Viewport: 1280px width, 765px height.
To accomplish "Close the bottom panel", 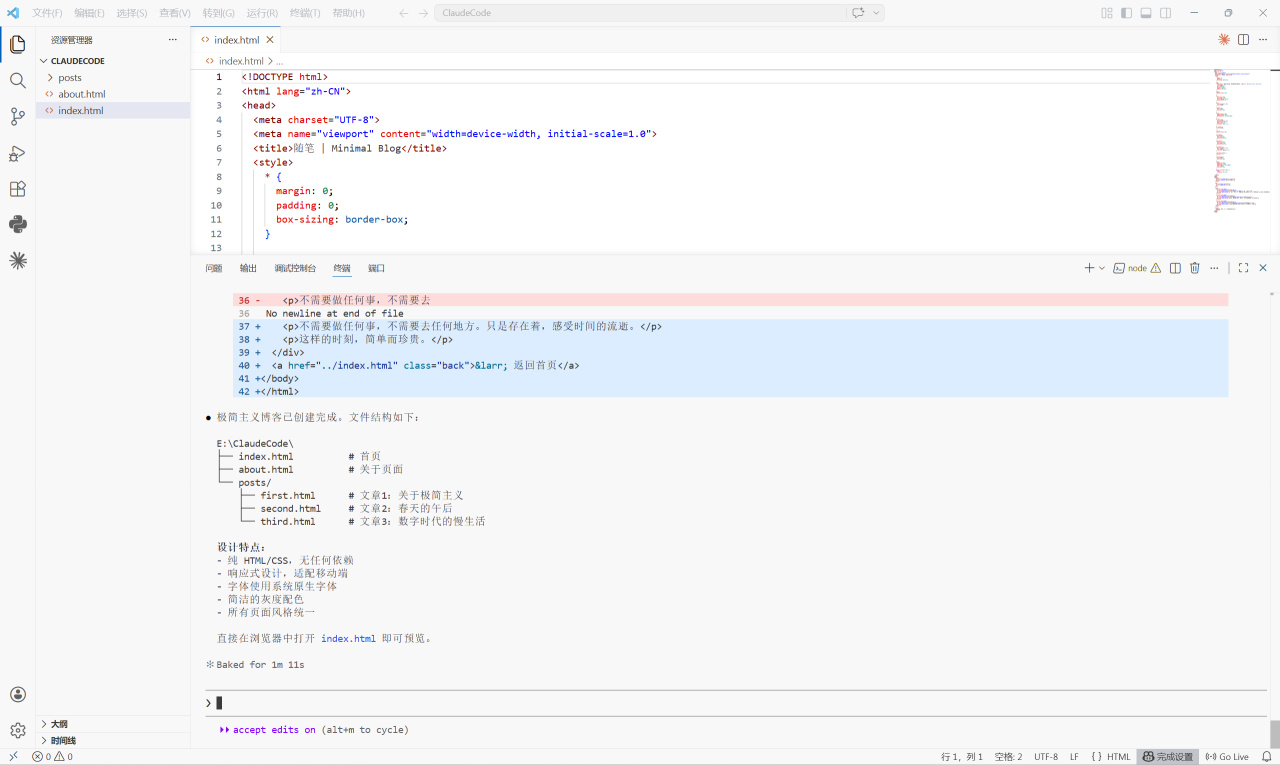I will (x=1263, y=268).
